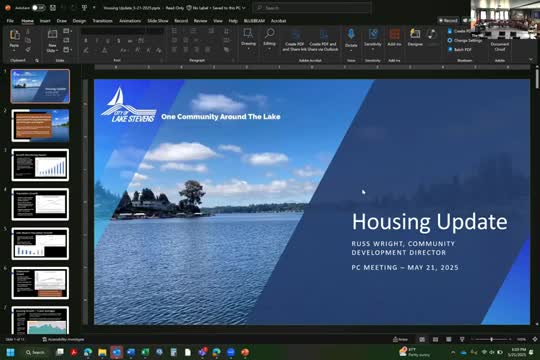540x360 pixels.
Task: Switch to Slide Sorter view icon
Action: click(x=435, y=340)
